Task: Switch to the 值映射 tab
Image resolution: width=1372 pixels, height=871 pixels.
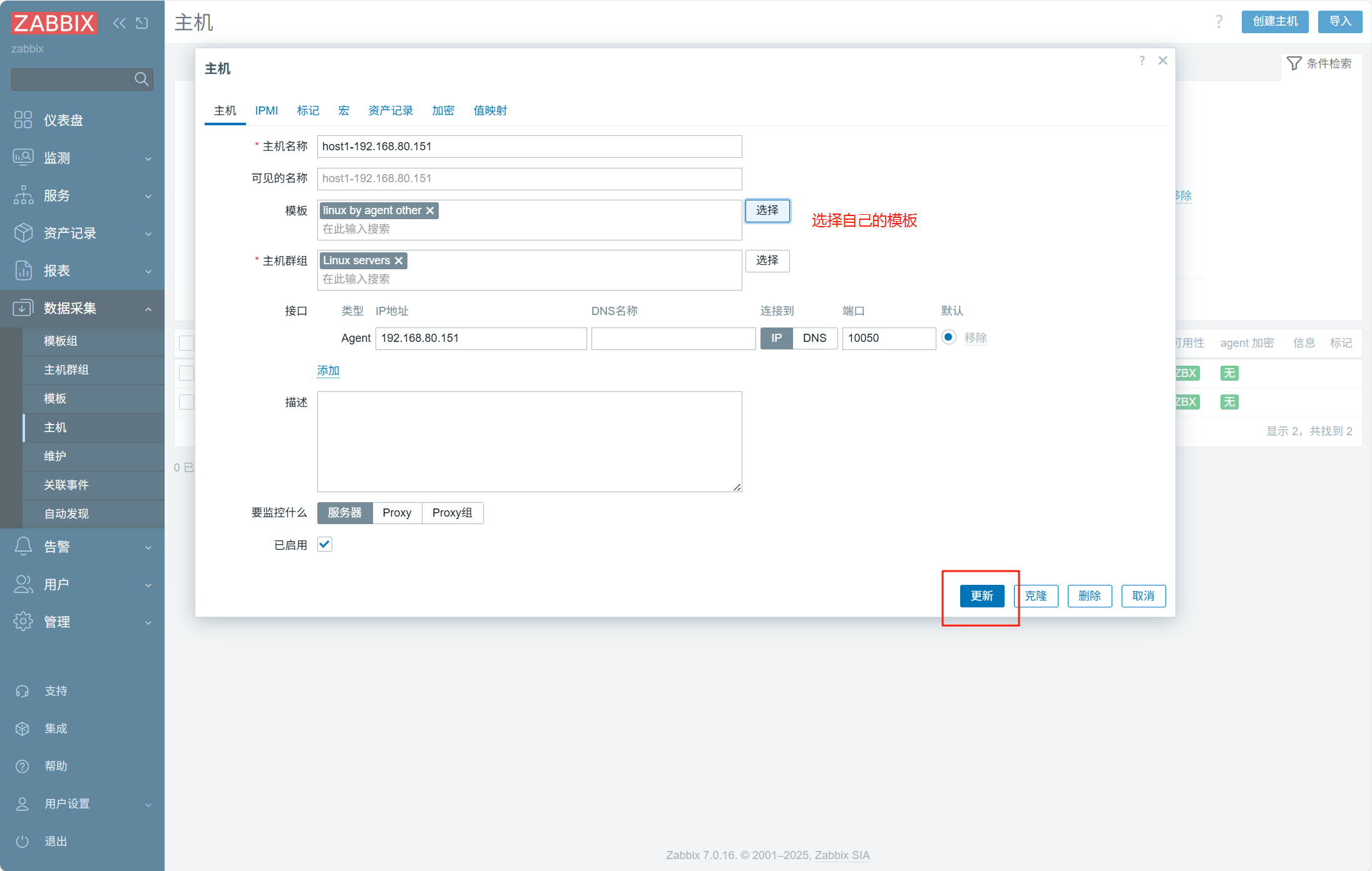Action: point(490,111)
